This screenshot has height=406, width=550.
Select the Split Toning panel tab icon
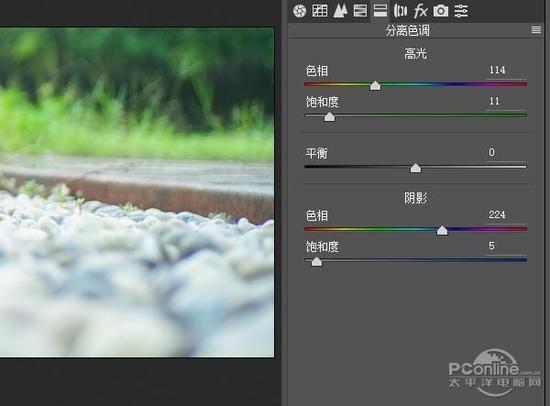click(x=380, y=11)
